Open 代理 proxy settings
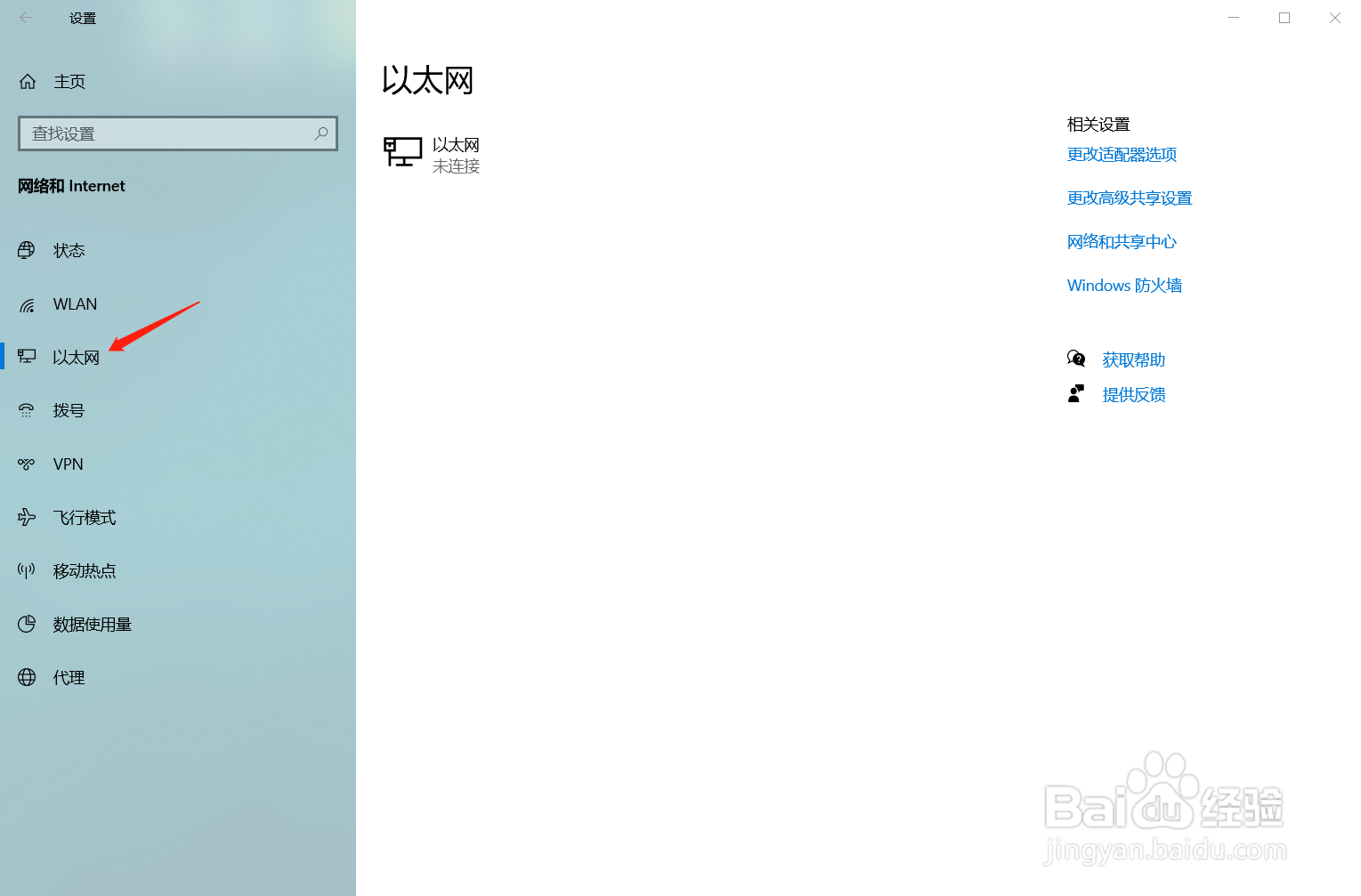This screenshot has height=896, width=1361. coord(69,678)
